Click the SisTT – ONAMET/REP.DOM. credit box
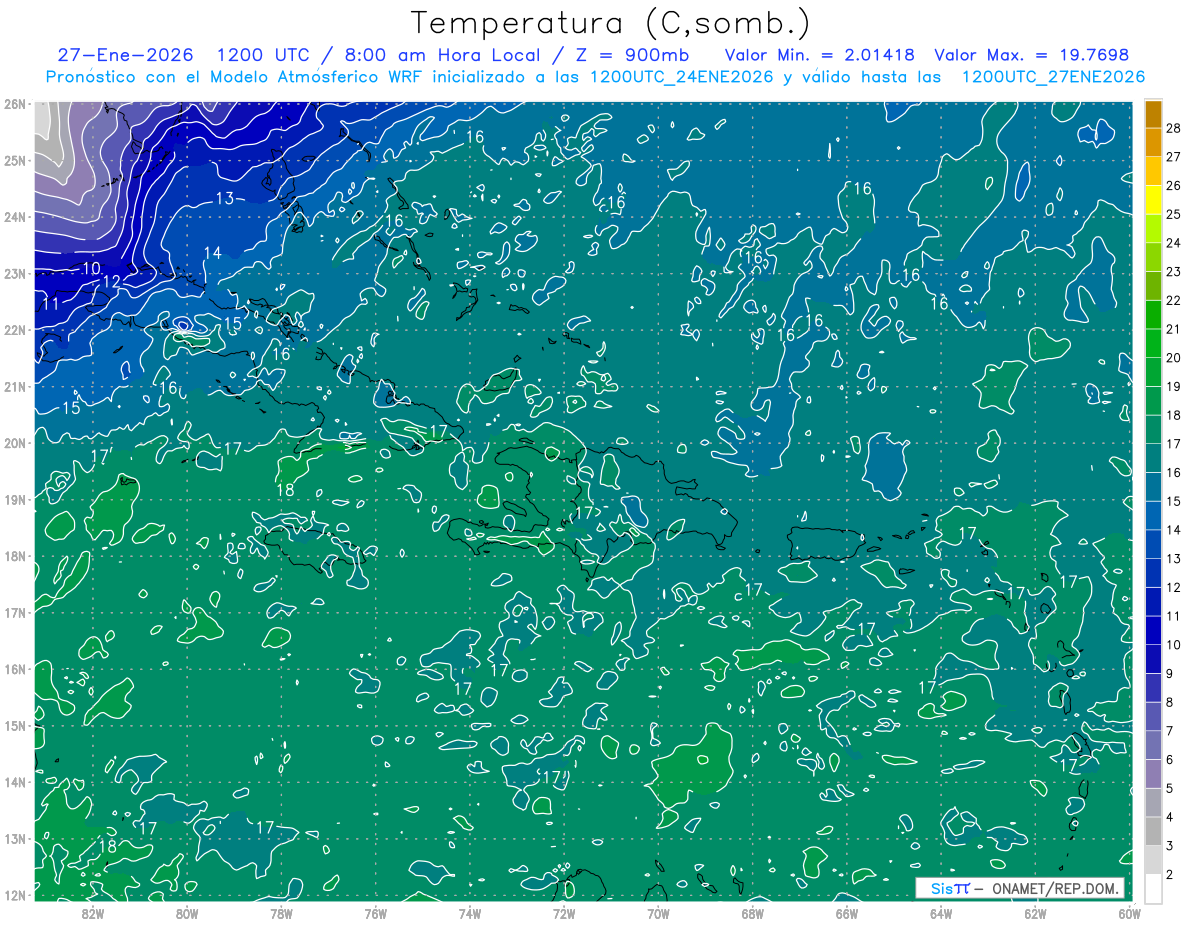The width and height of the screenshot is (1200, 927). [x=1020, y=888]
